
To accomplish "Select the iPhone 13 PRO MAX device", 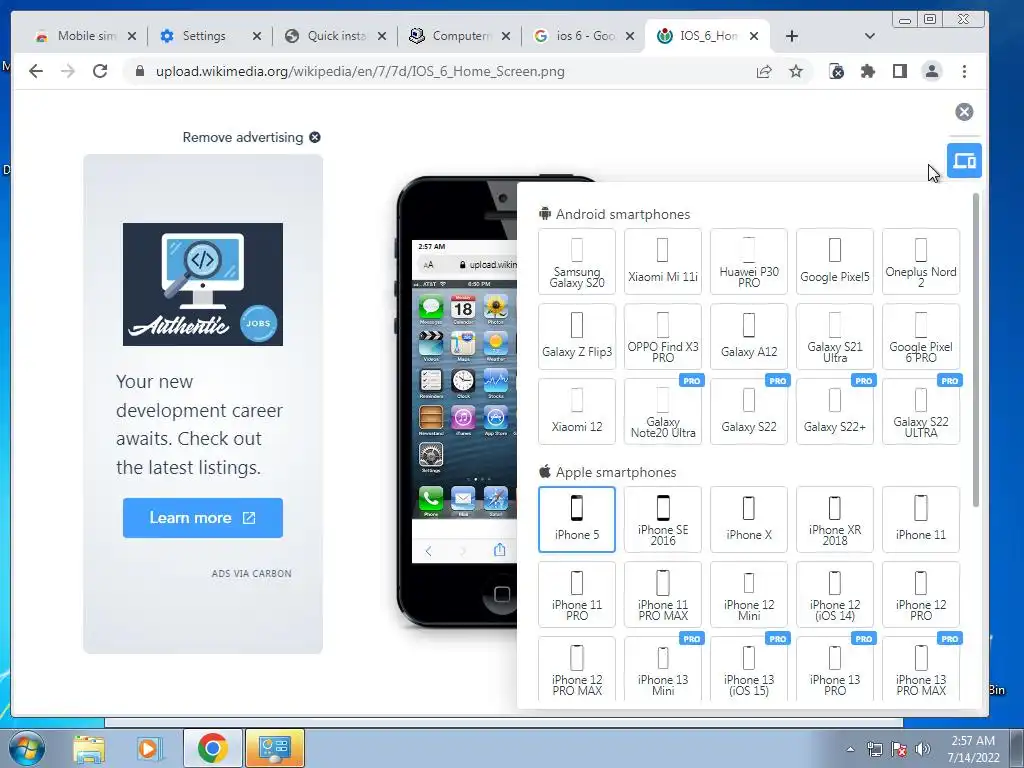I will (x=921, y=669).
